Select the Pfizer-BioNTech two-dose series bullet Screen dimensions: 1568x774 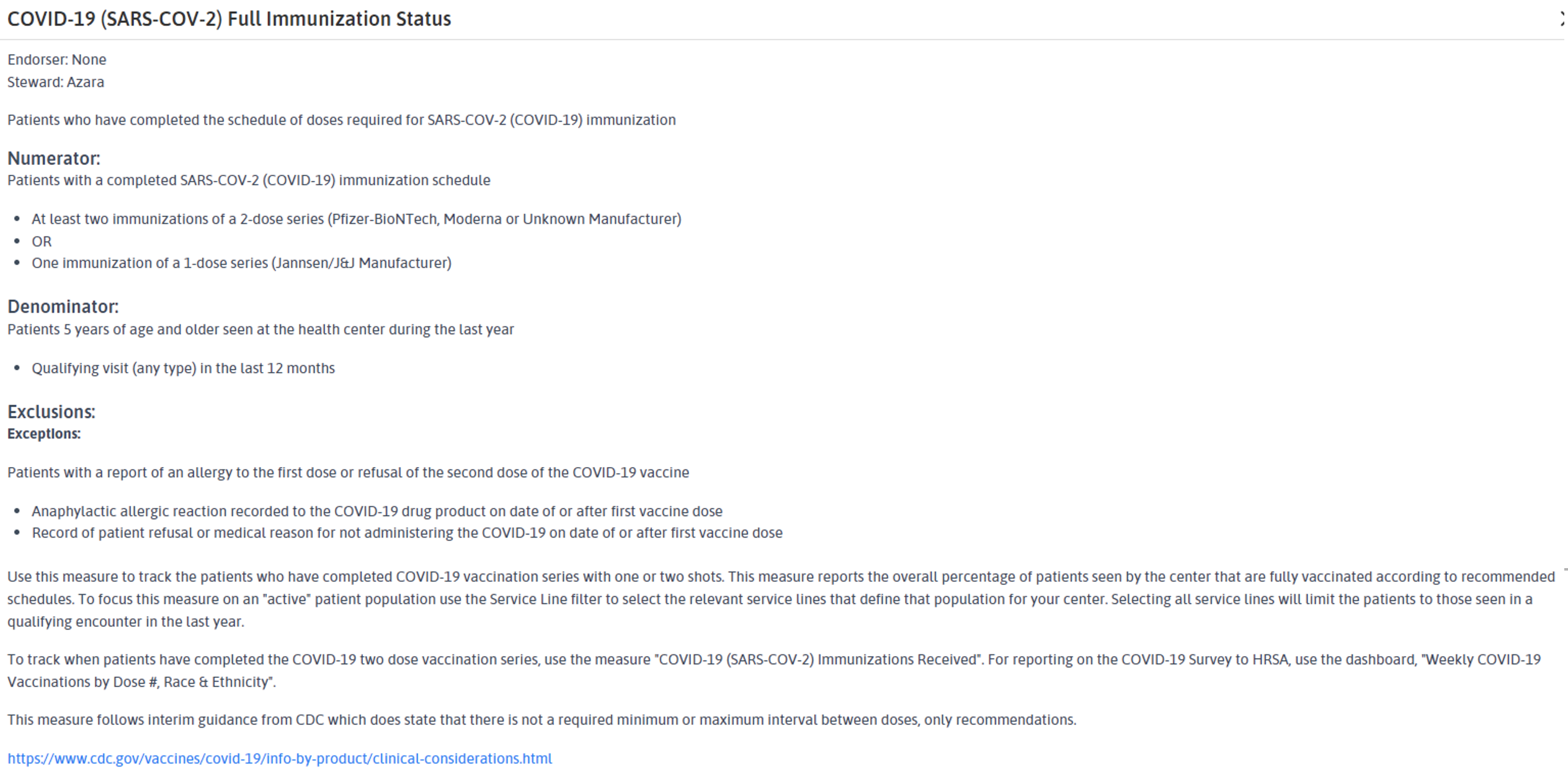pyautogui.click(x=357, y=220)
